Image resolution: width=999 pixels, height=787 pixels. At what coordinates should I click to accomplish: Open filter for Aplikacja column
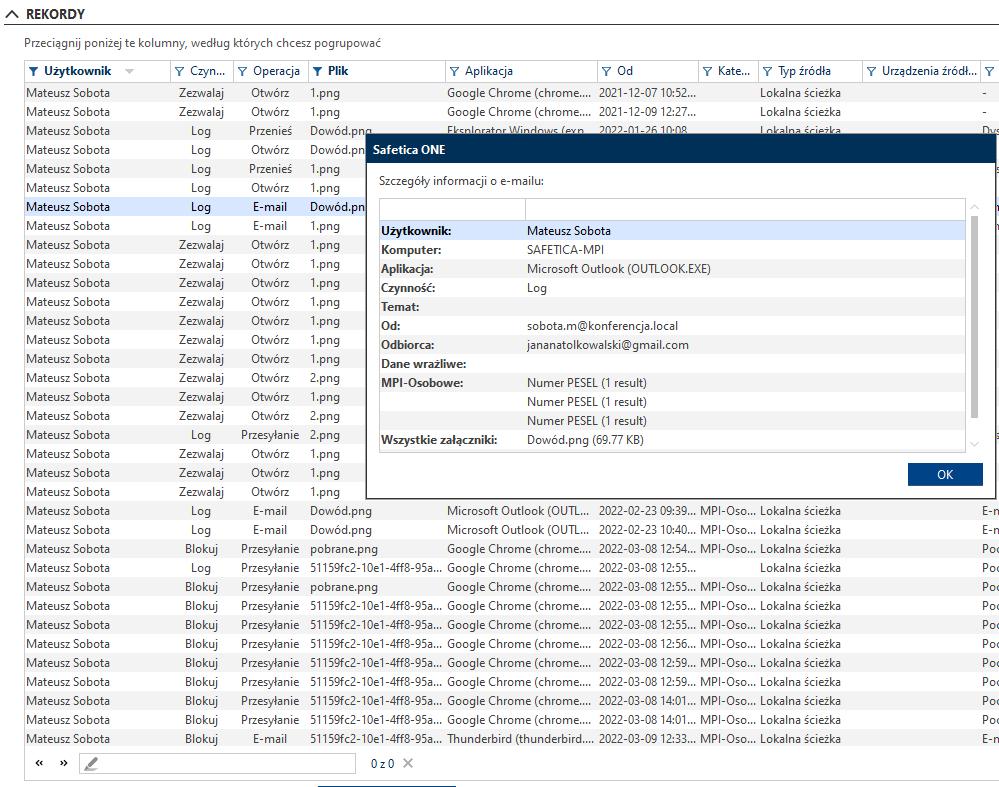pos(454,72)
